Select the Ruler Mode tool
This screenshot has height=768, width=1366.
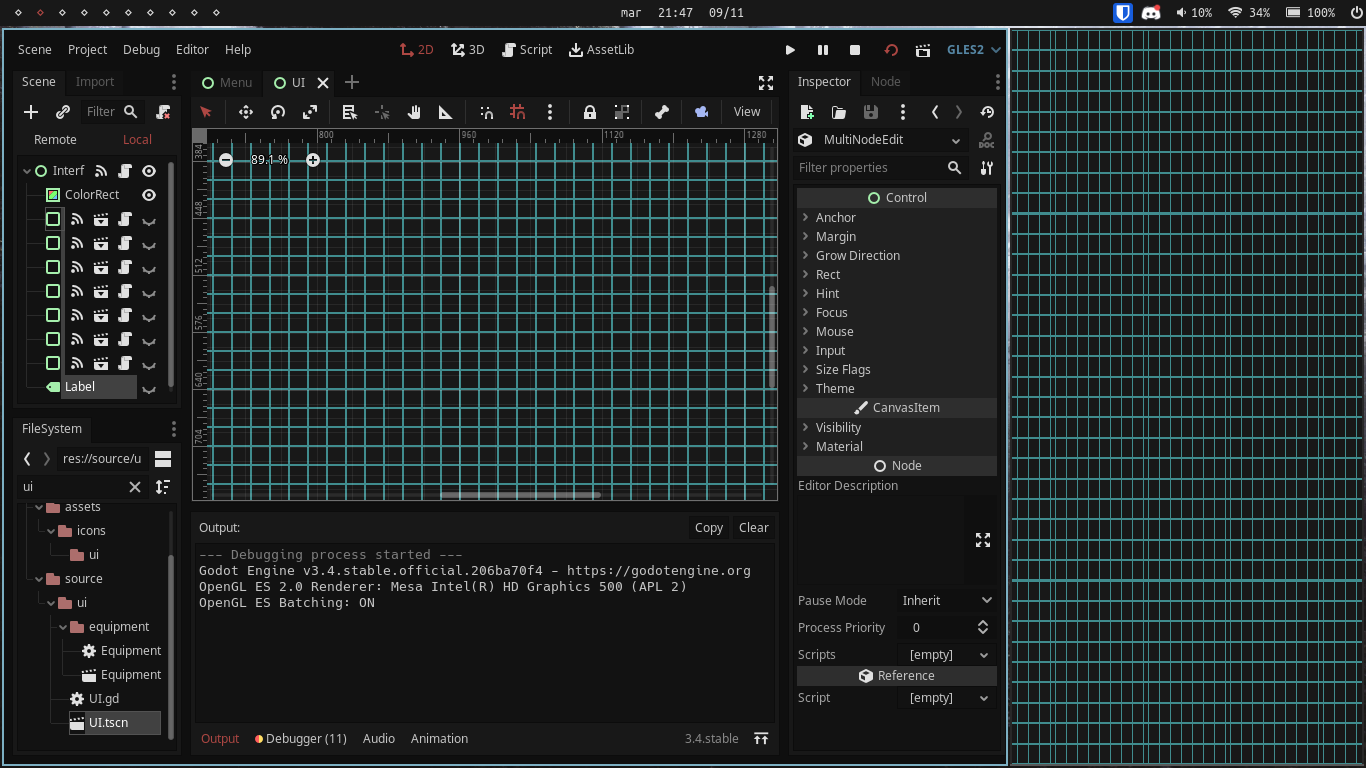(446, 112)
